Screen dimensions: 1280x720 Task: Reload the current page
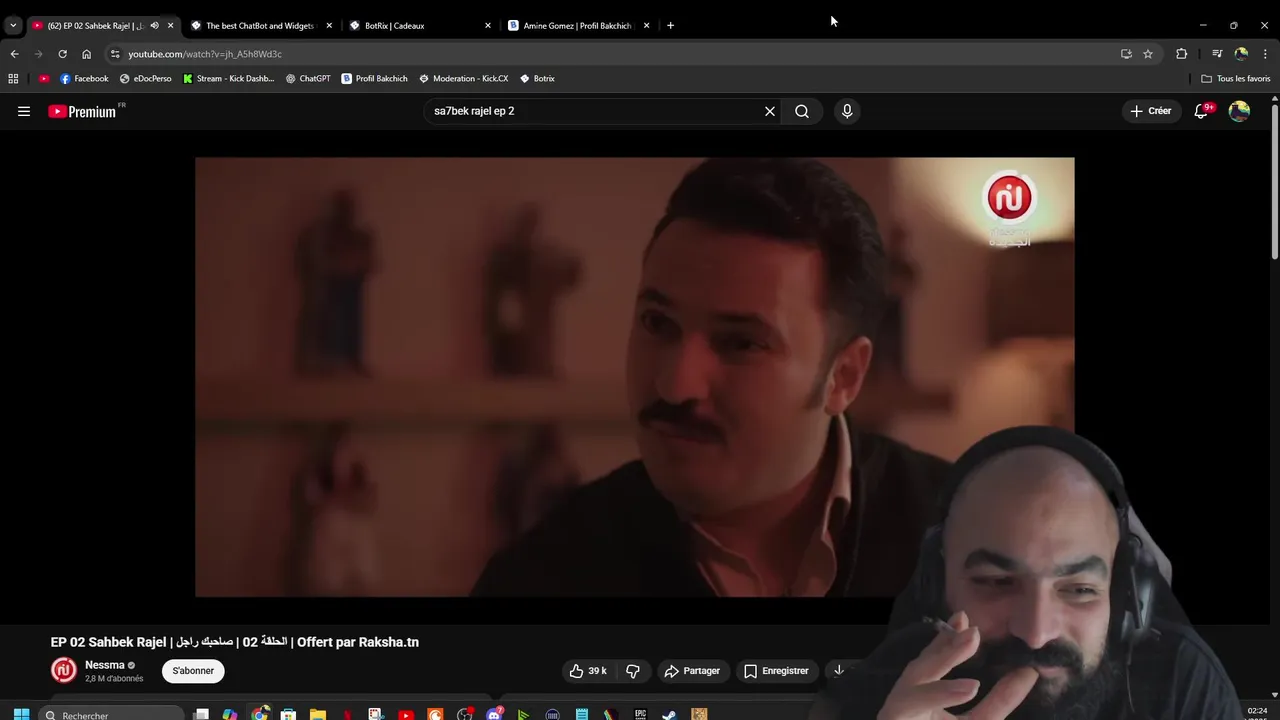[x=62, y=54]
